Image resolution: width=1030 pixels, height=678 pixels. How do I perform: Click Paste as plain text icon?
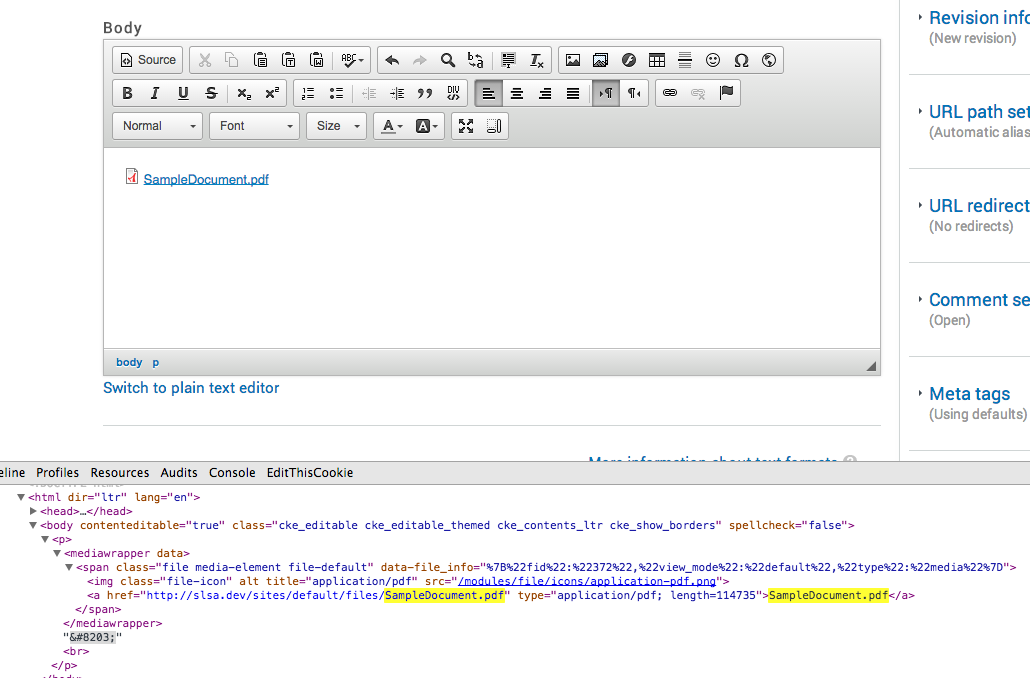(x=288, y=60)
